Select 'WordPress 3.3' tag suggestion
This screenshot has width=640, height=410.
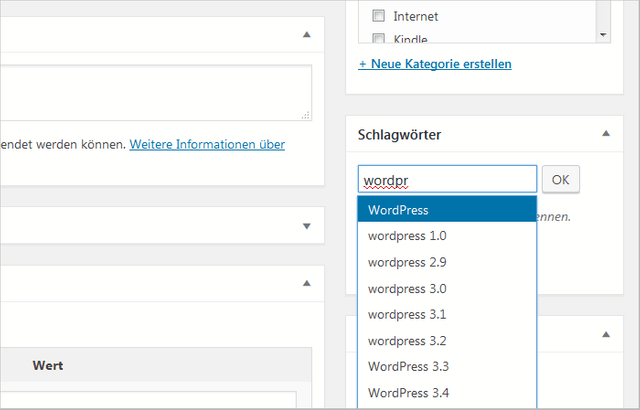447,366
